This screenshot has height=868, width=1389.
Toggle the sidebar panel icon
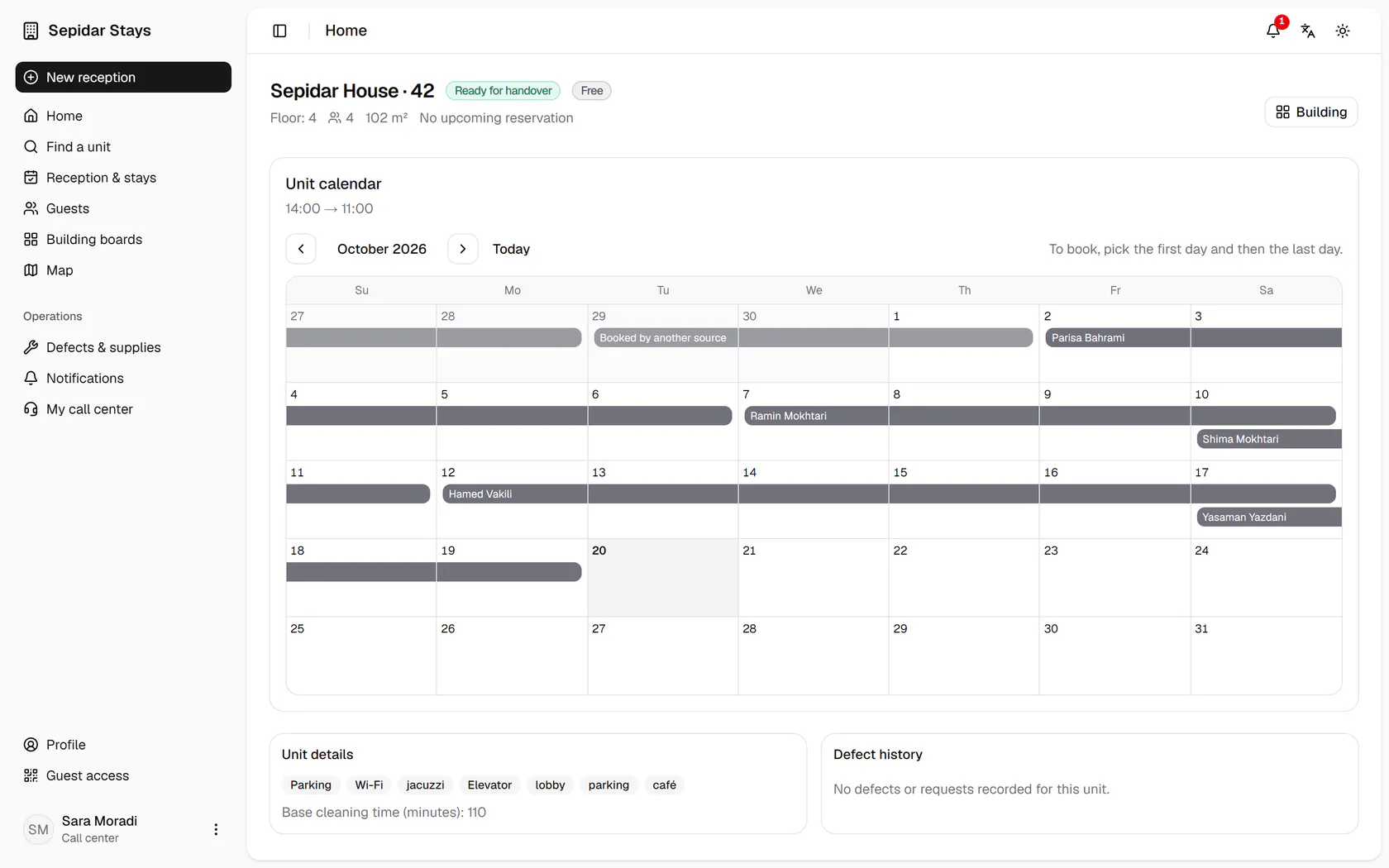[279, 31]
